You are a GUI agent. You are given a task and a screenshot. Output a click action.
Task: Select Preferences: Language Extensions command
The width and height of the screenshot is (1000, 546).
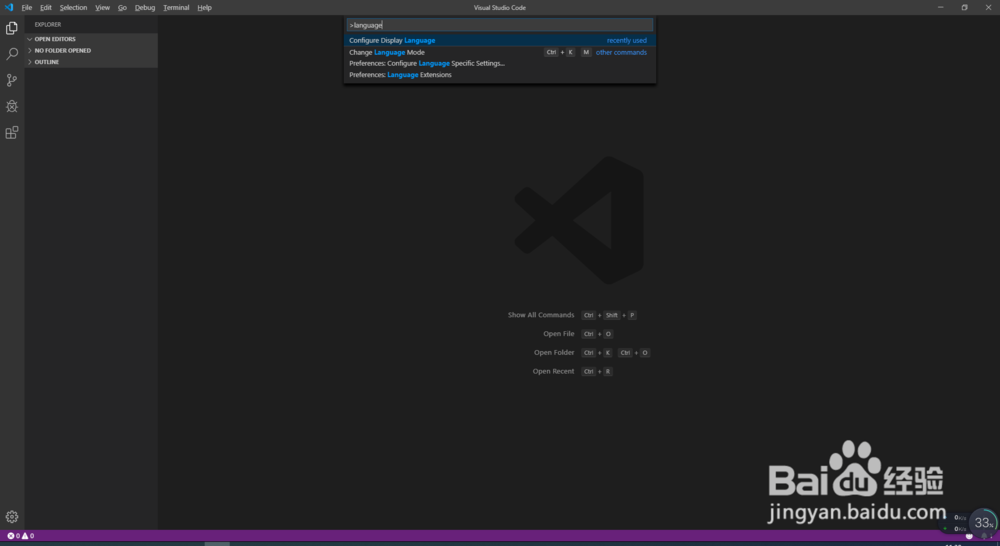click(499, 75)
